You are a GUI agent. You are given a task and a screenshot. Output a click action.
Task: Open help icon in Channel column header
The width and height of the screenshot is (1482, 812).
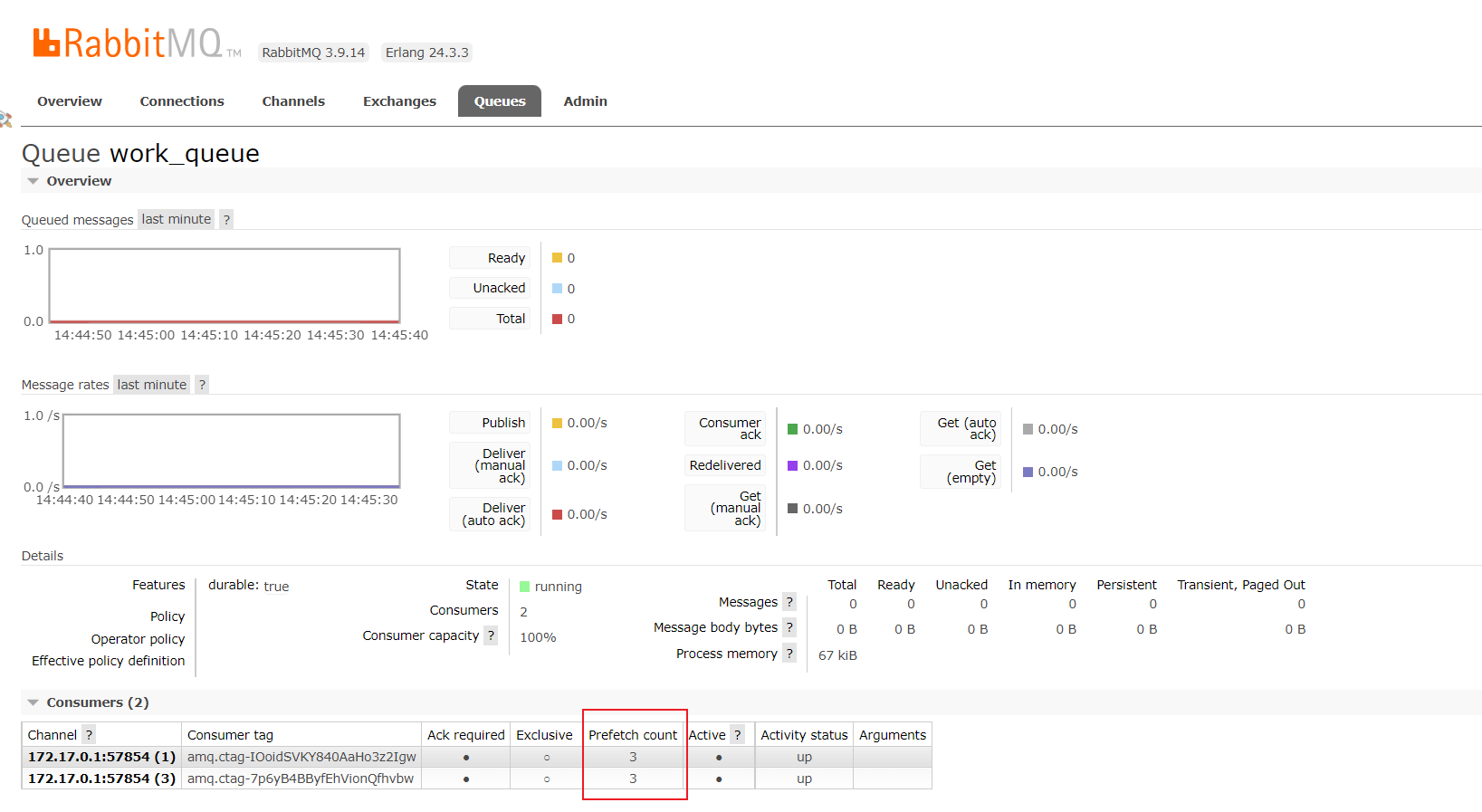point(89,735)
